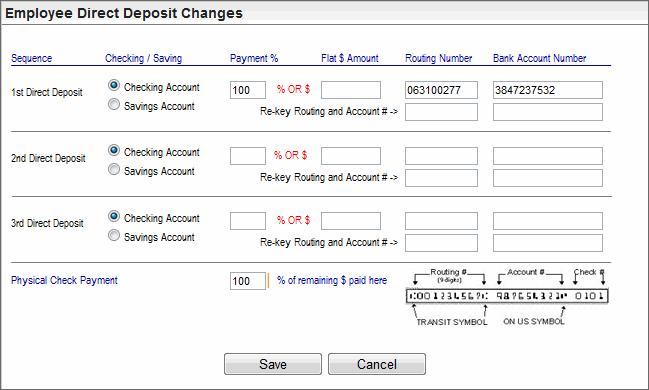
Task: Click the 2nd Direct Deposit flat amount field
Action: coord(351,156)
